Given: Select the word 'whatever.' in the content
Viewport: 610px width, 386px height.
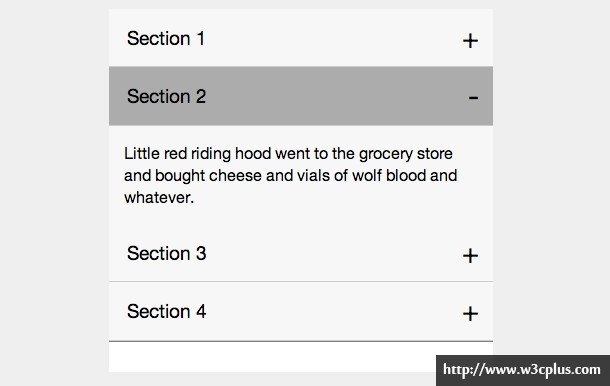Looking at the screenshot, I should point(159,198).
